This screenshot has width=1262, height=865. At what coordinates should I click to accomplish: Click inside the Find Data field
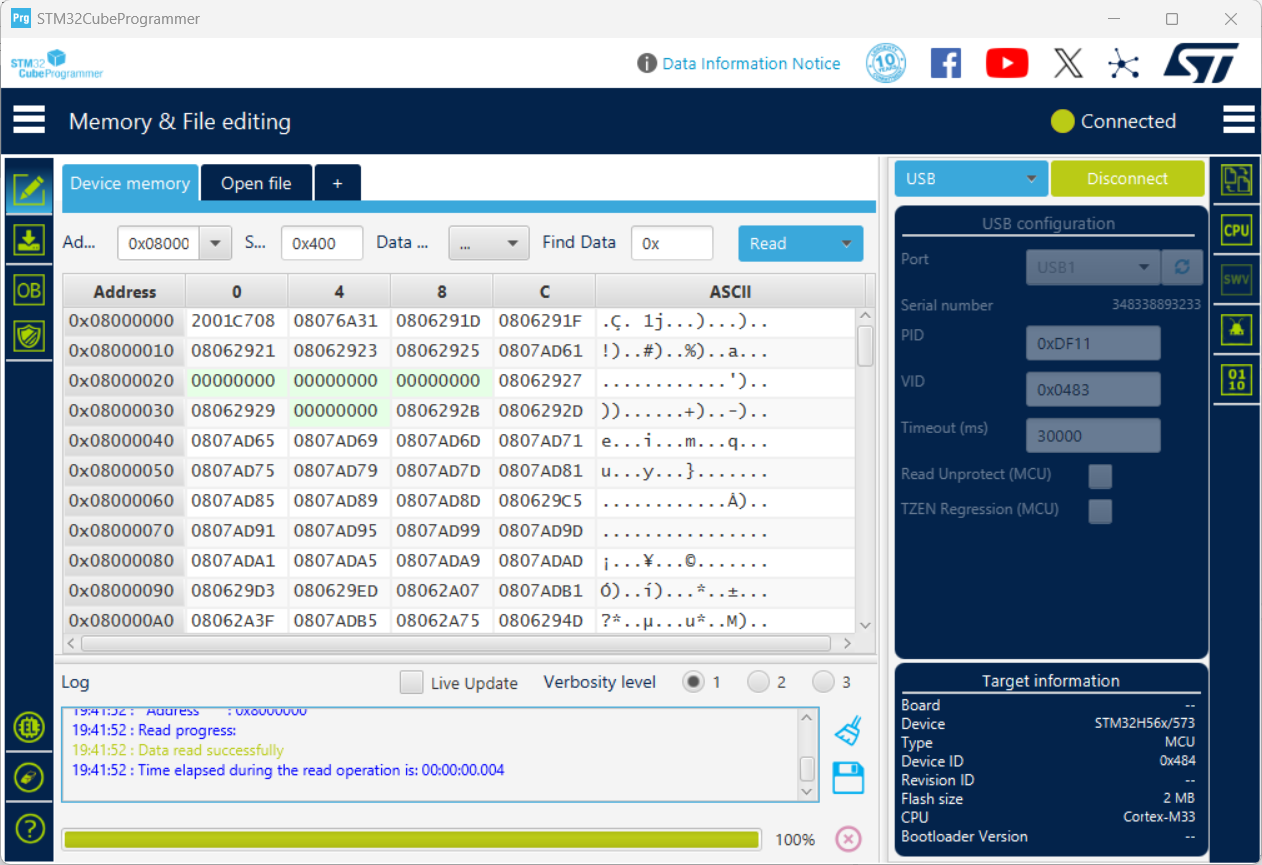tap(672, 243)
